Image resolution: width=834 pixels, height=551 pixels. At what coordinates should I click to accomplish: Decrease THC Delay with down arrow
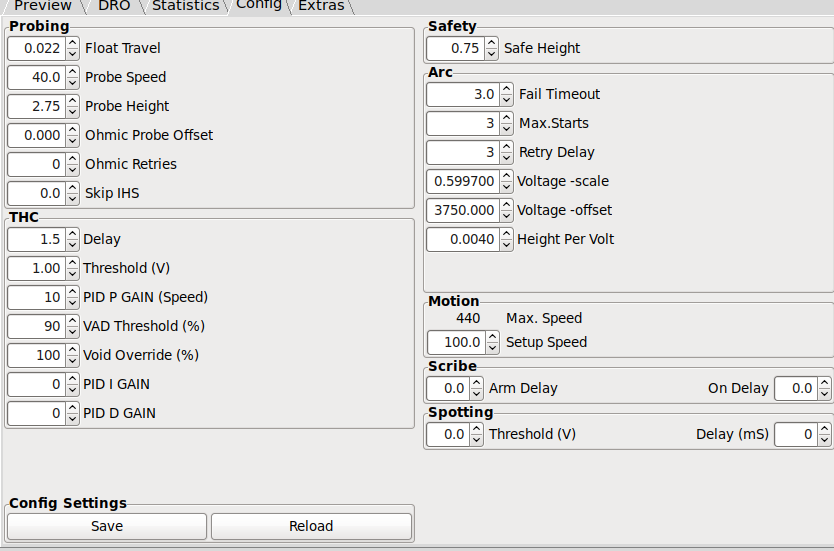pyautogui.click(x=73, y=245)
